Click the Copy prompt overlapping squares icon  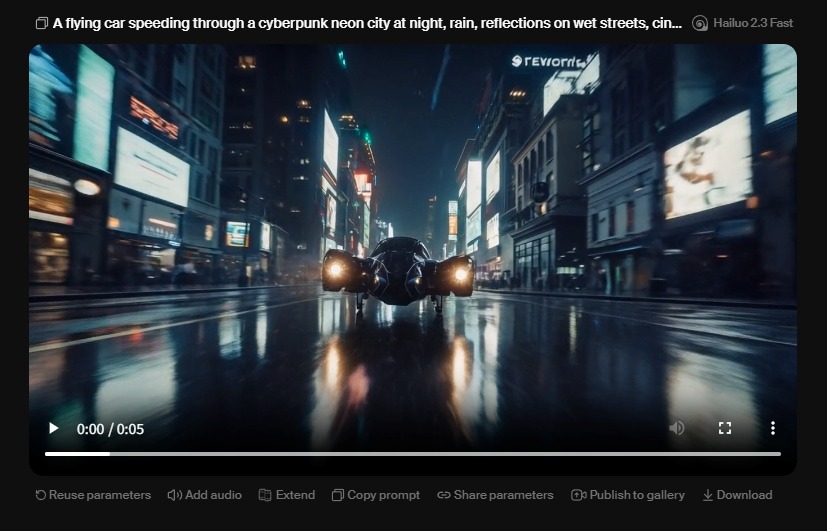pos(338,495)
